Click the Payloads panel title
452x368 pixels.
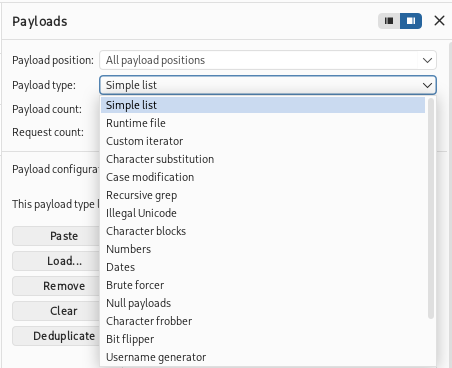pos(40,22)
